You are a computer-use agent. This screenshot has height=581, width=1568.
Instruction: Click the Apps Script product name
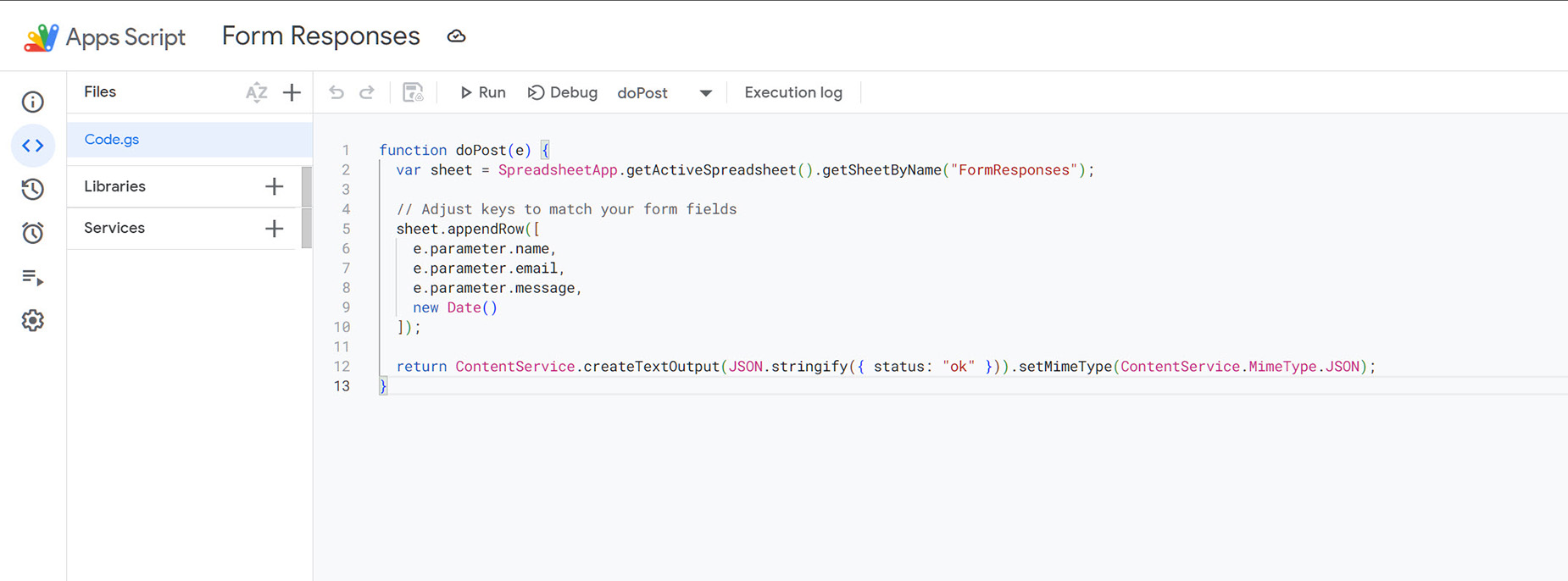(125, 37)
